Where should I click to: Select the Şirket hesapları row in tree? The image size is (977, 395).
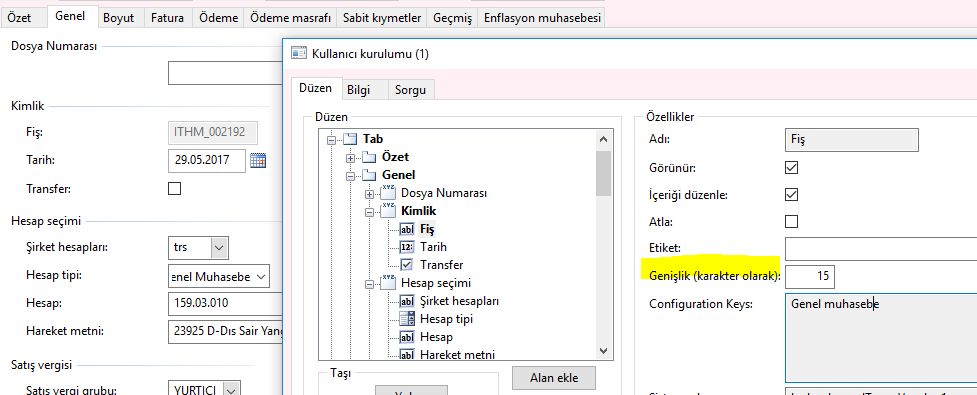459,301
